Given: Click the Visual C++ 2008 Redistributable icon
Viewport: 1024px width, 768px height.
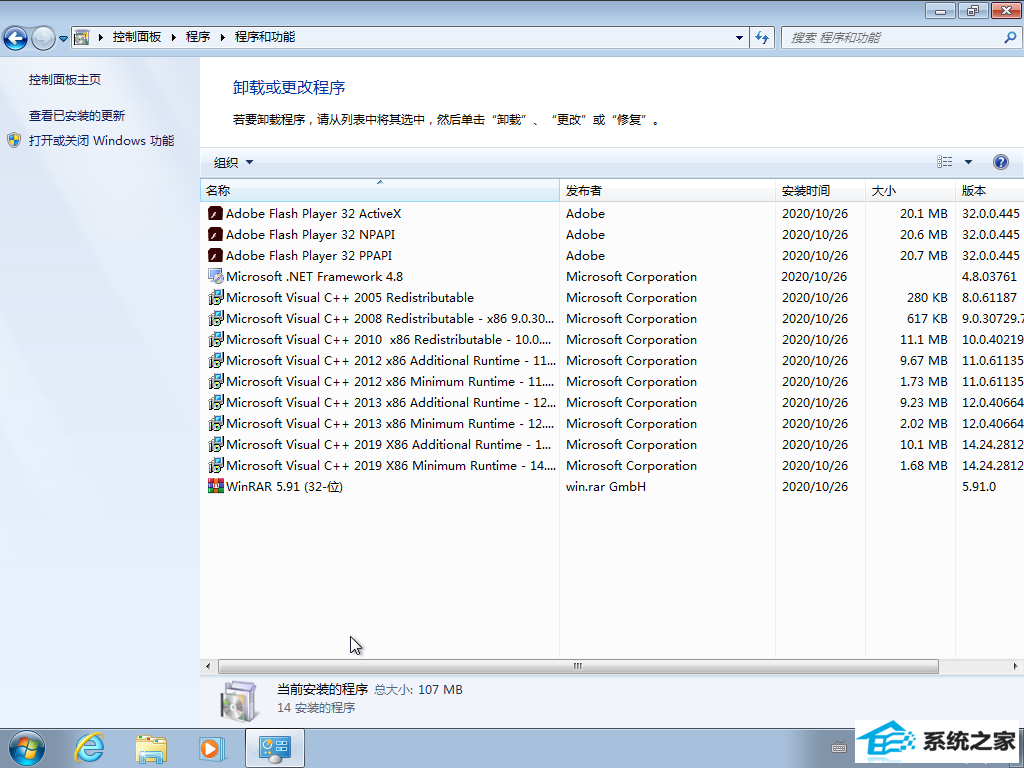Looking at the screenshot, I should point(215,318).
